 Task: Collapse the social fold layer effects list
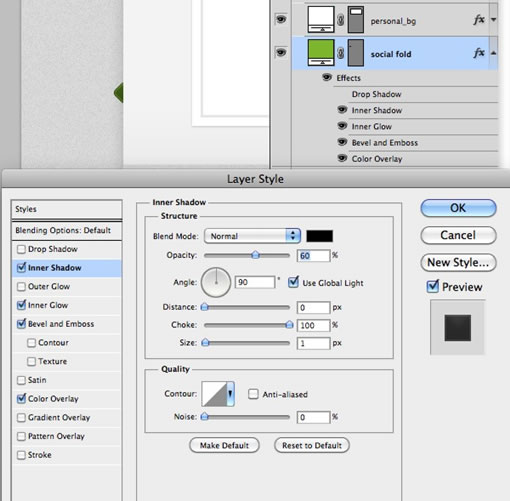coord(494,53)
